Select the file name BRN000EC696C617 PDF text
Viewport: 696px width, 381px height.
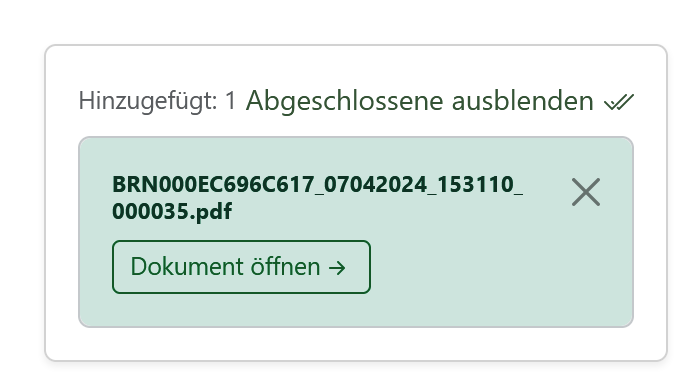point(317,198)
